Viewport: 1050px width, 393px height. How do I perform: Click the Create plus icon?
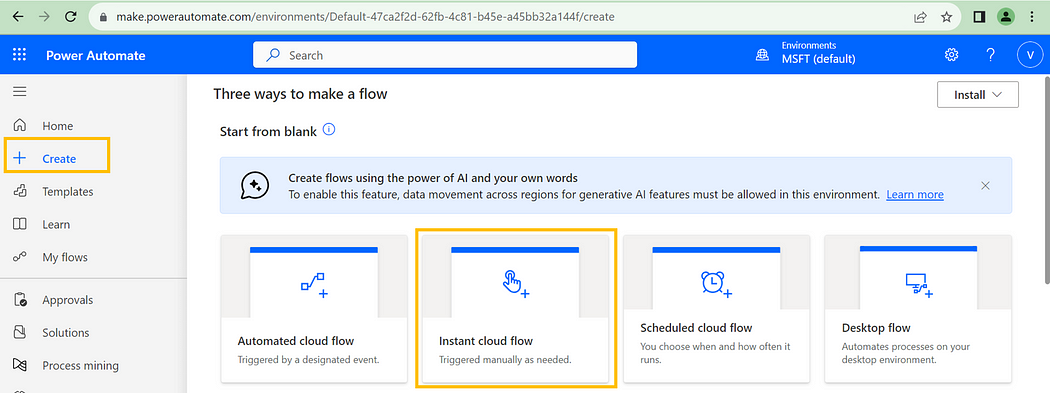point(20,158)
